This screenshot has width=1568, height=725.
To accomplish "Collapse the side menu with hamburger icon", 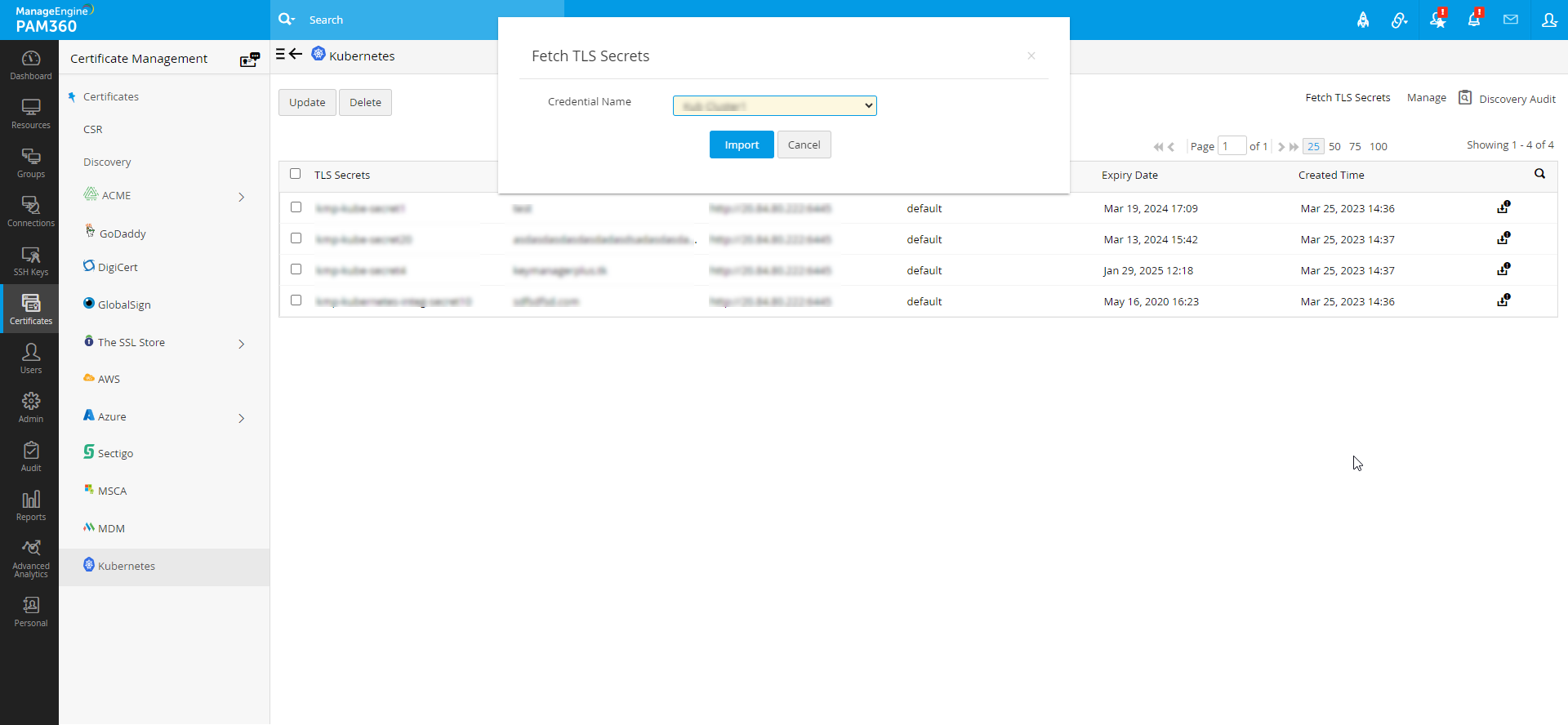I will (280, 54).
